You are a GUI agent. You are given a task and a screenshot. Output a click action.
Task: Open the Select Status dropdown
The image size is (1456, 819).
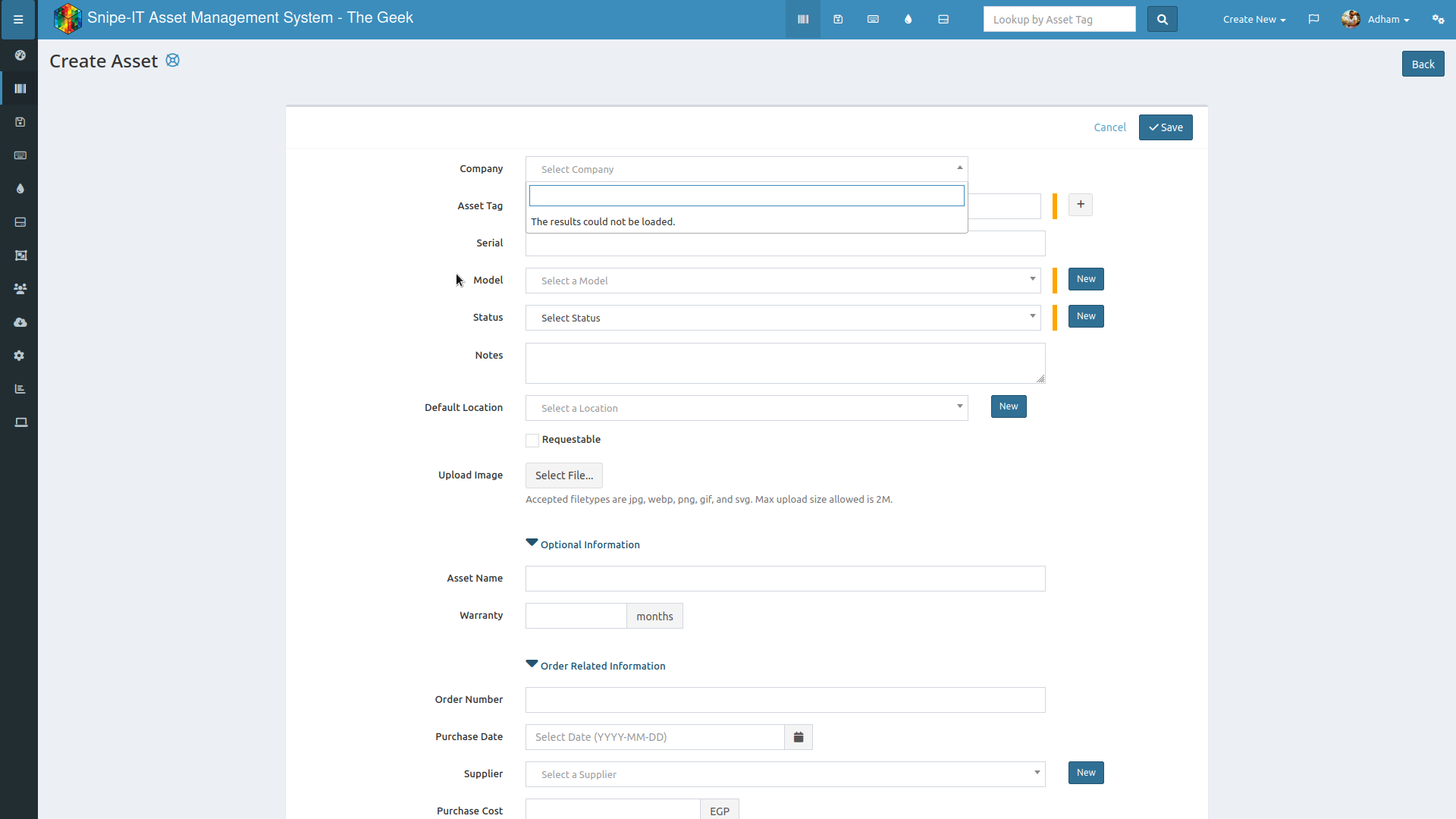coord(783,318)
